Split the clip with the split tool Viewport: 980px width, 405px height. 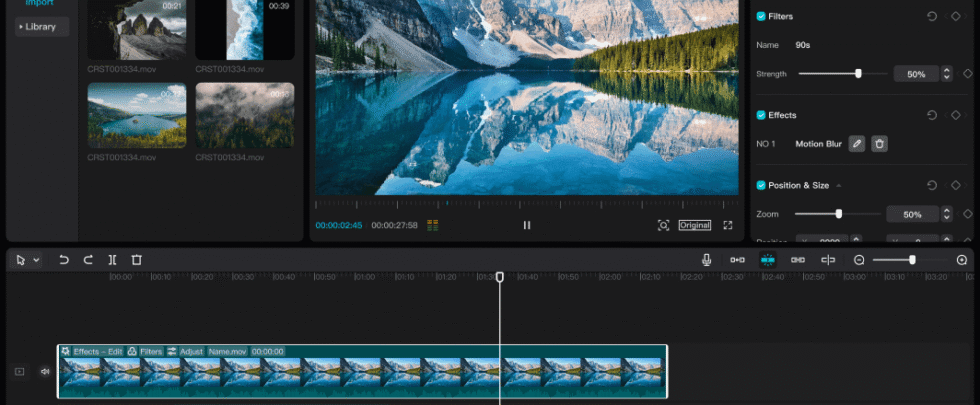point(112,260)
